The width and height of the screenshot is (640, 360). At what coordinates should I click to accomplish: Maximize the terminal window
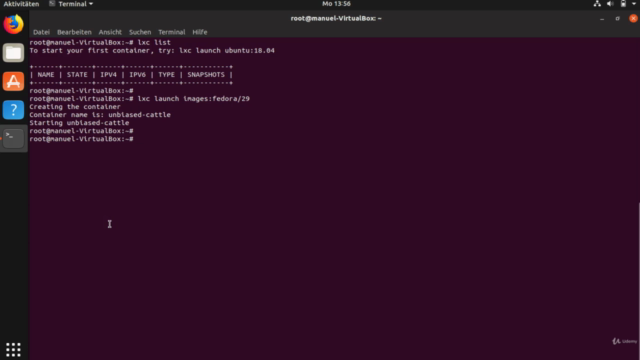tap(618, 18)
